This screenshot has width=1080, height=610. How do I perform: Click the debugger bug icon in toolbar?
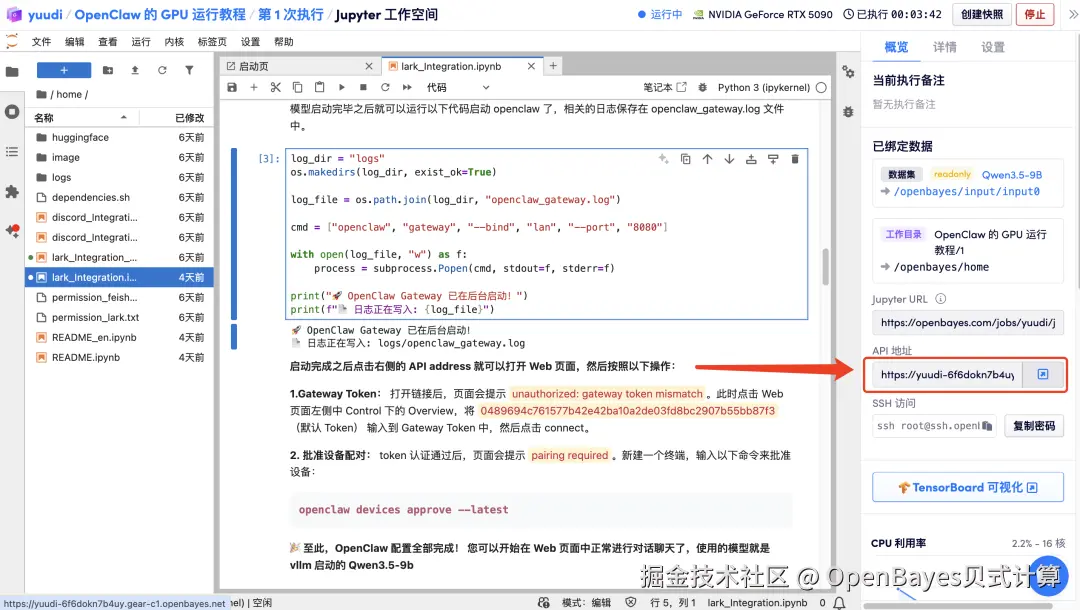[703, 87]
